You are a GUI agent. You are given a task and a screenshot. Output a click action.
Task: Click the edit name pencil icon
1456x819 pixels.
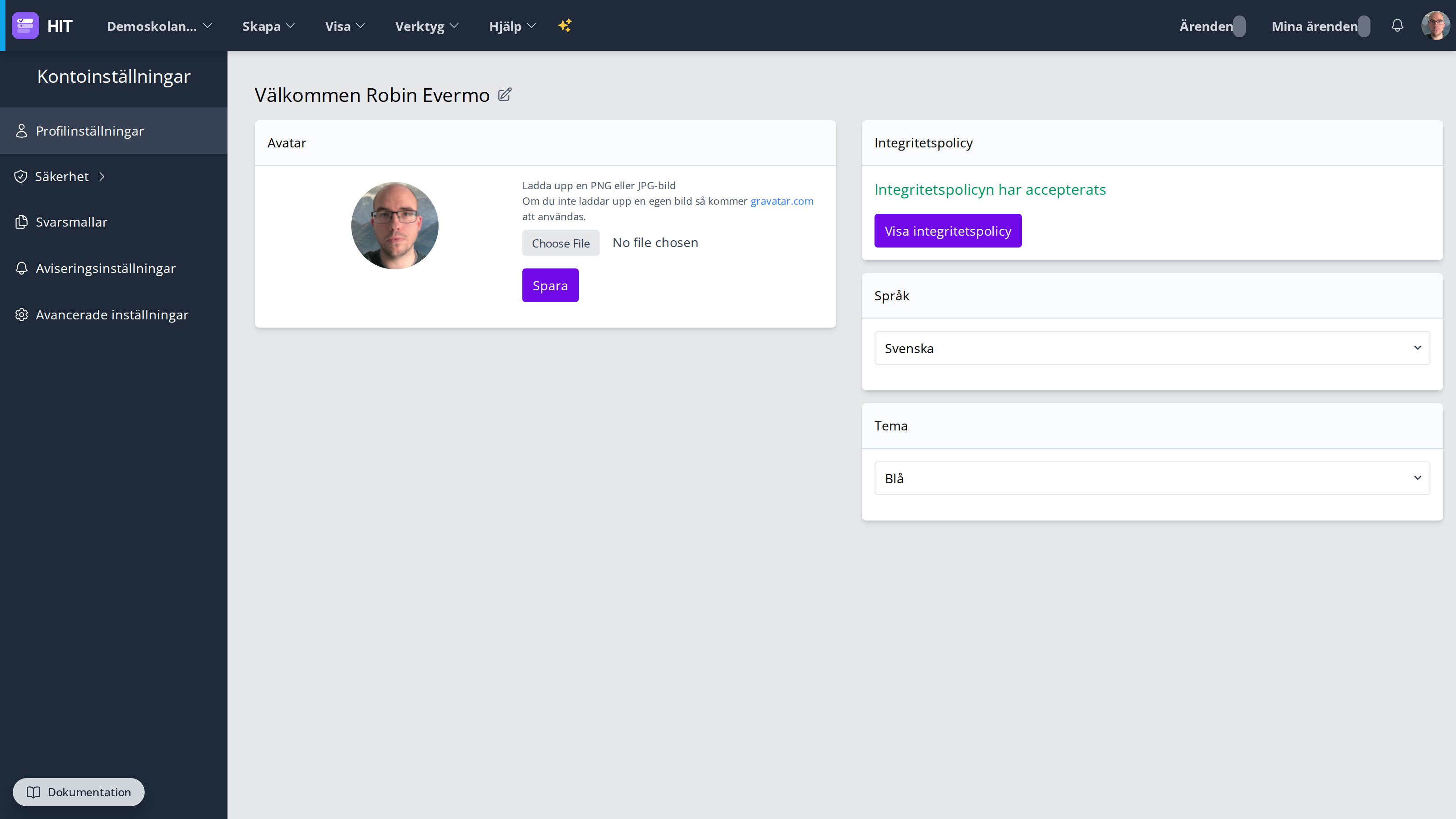[505, 94]
